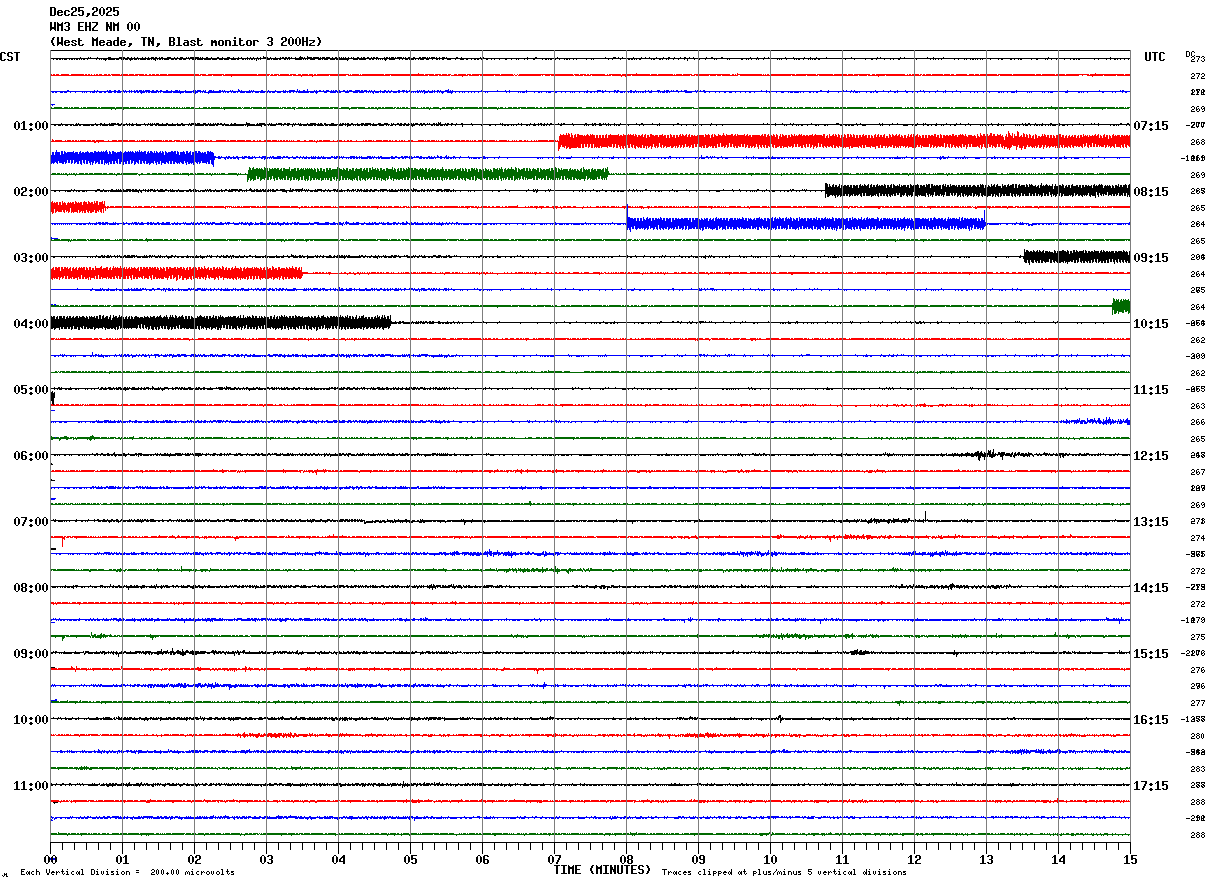
Task: Select the 09:00 CST row label
Action: [31, 654]
